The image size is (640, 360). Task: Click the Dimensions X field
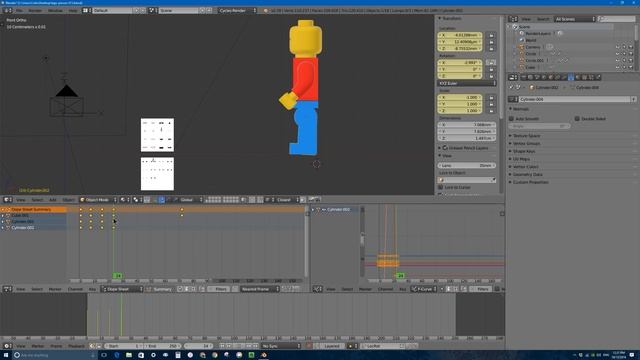467,124
